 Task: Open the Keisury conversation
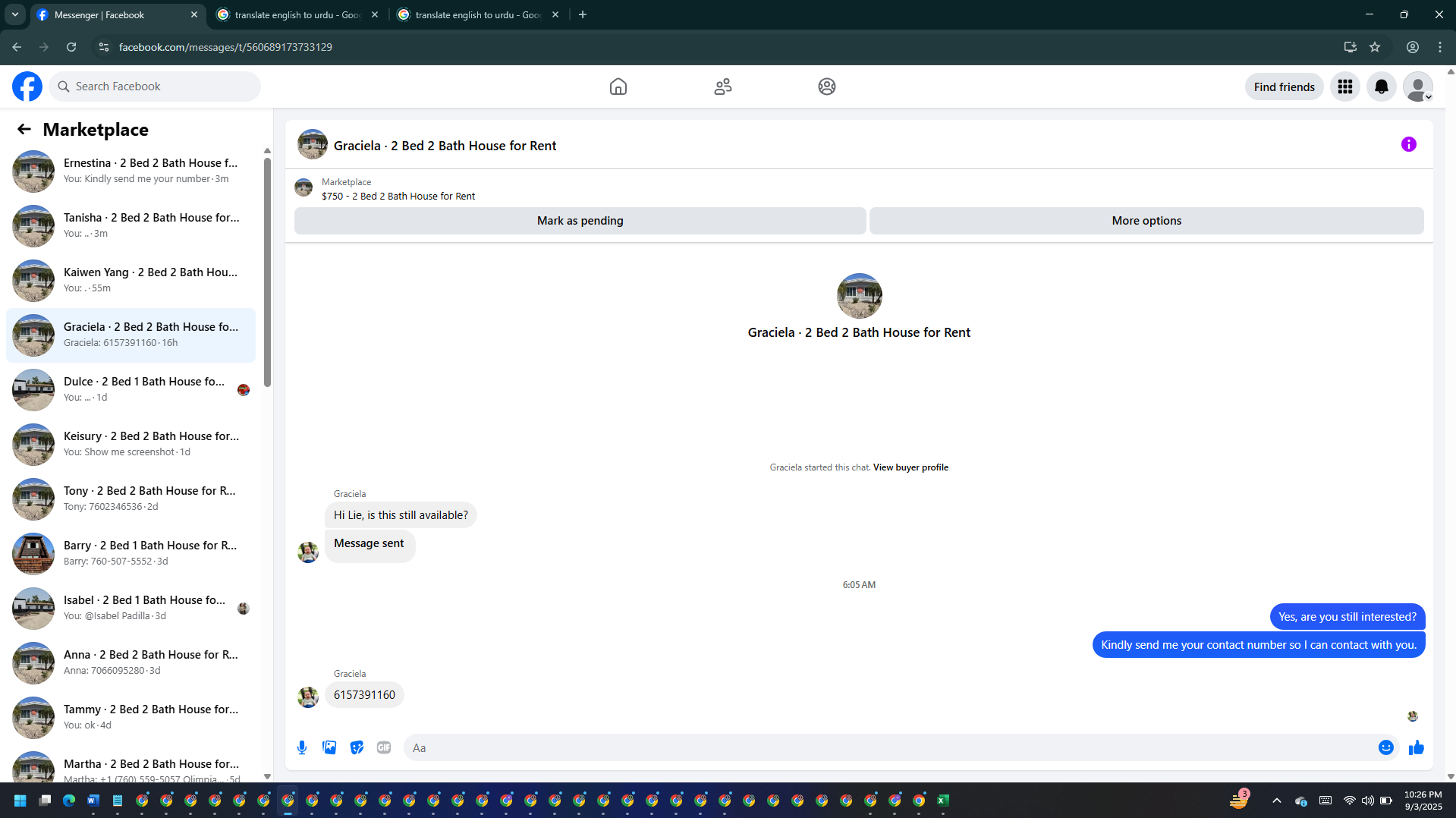(131, 444)
